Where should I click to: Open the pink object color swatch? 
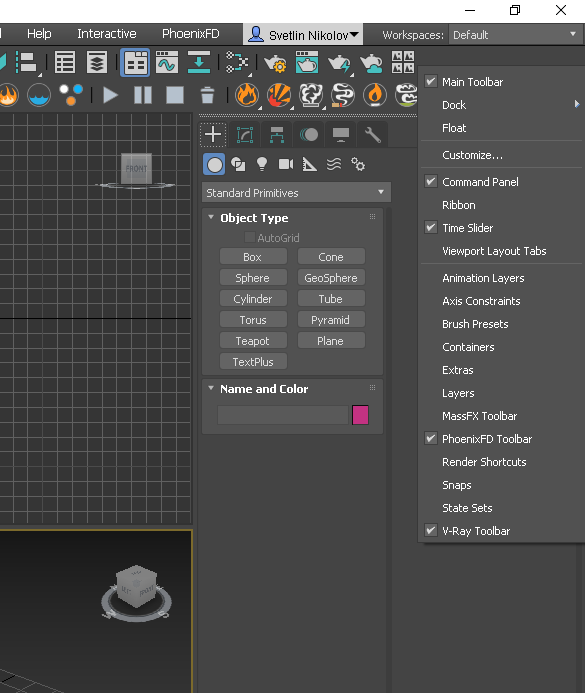(360, 415)
